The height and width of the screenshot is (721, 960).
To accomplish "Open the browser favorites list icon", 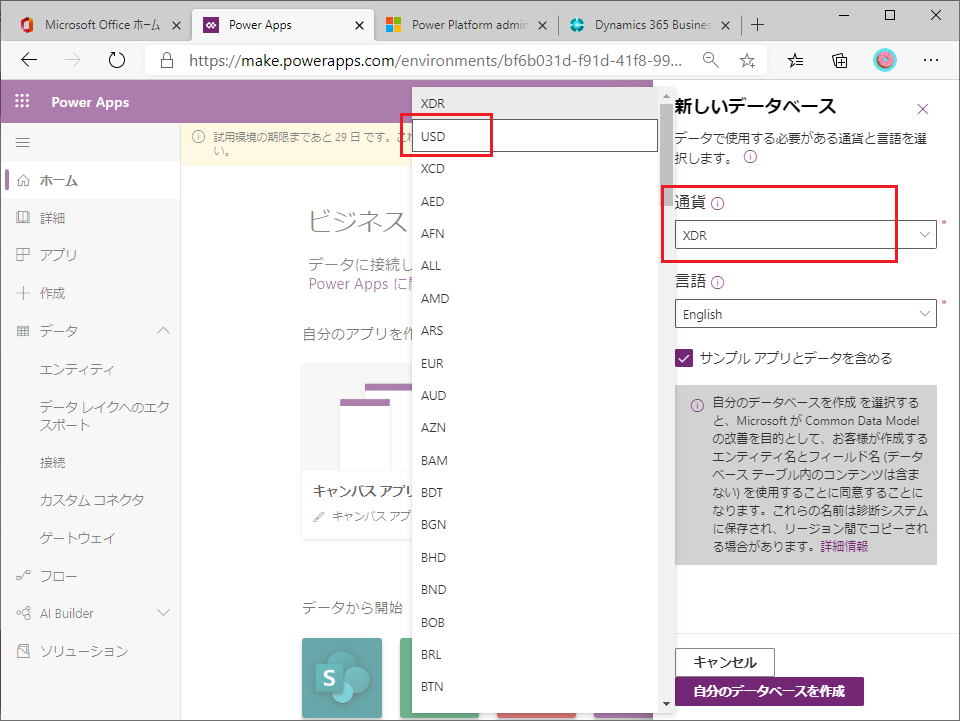I will (x=795, y=60).
